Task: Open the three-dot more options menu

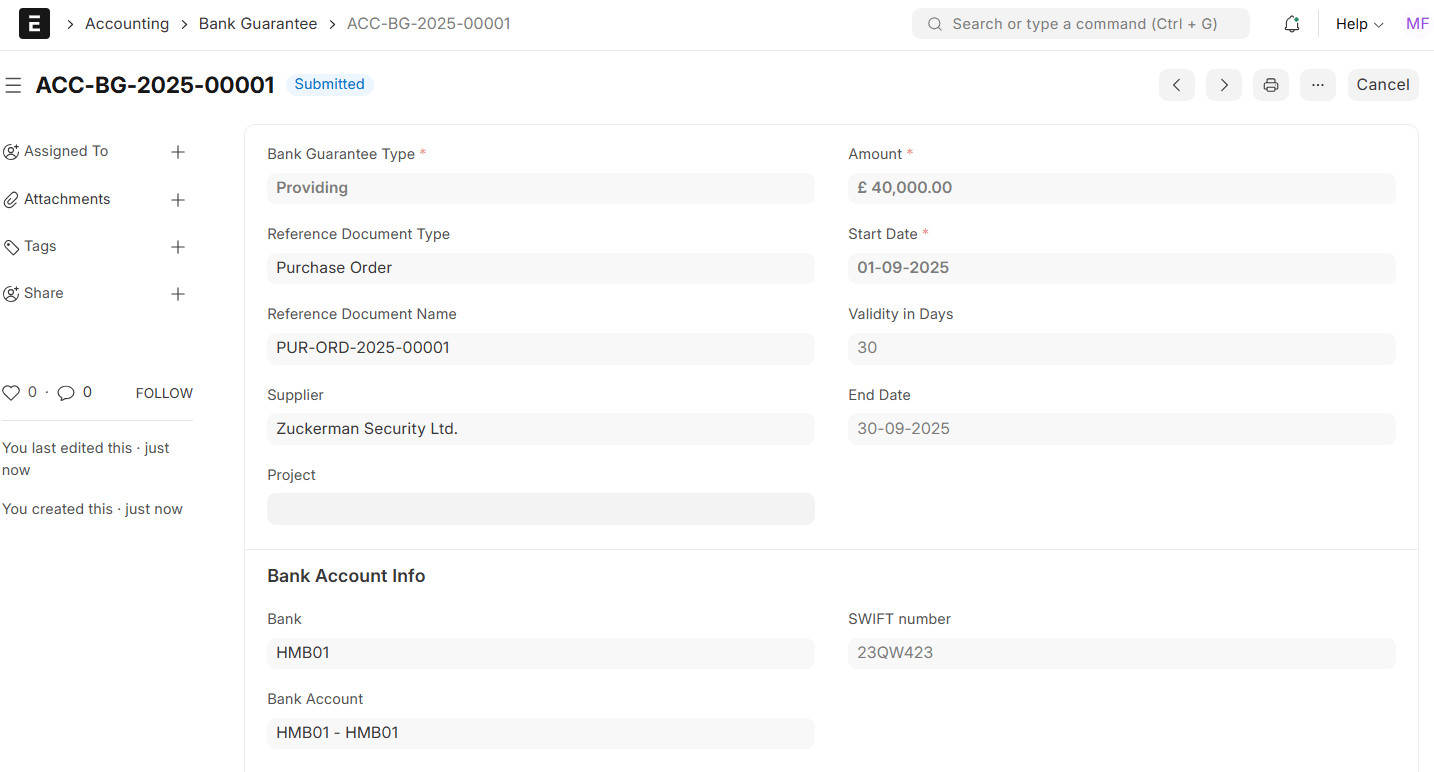Action: (1318, 85)
